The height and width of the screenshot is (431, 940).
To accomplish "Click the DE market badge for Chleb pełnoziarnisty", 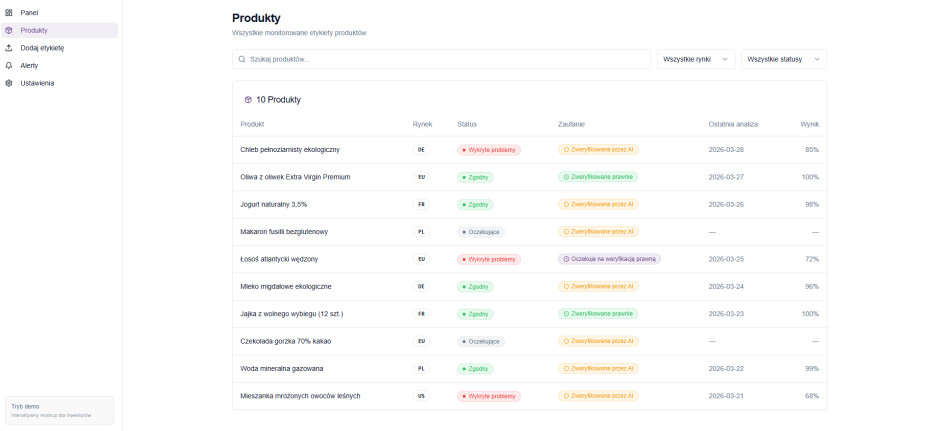I will (x=421, y=150).
